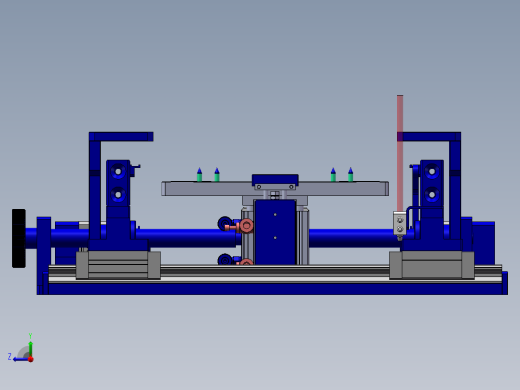Select the right gray linear bearing carriage

pos(432,265)
